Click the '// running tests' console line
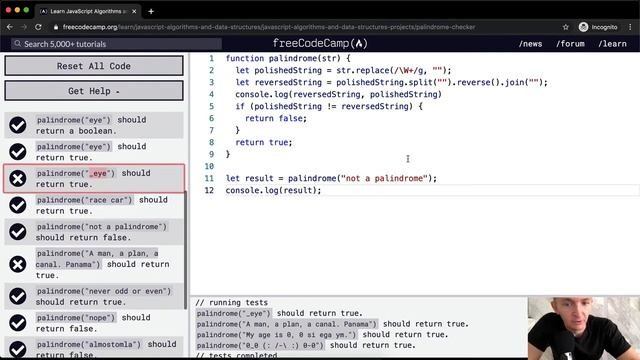640x360 pixels. point(231,302)
